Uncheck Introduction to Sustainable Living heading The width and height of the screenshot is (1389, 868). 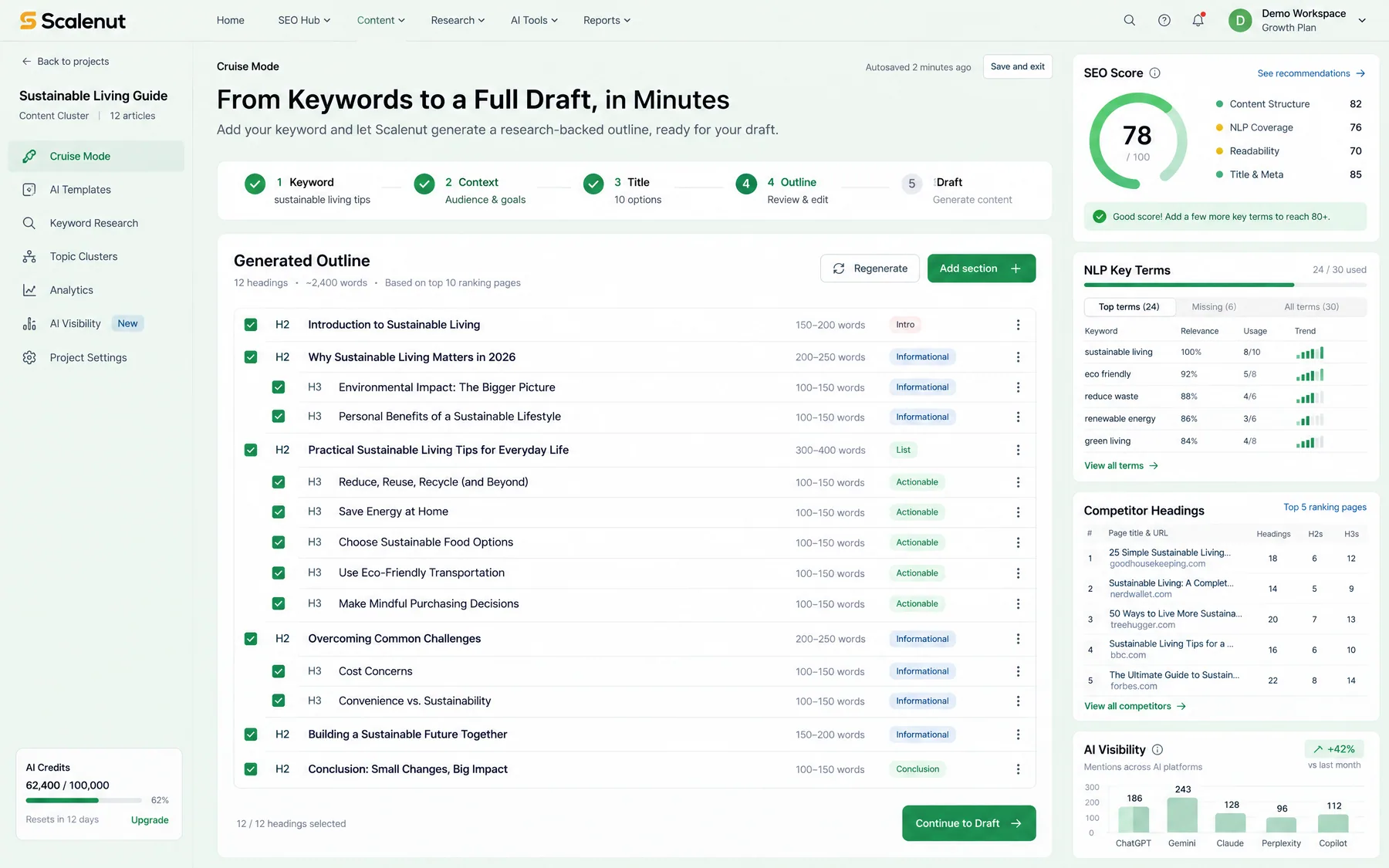pyautogui.click(x=251, y=325)
